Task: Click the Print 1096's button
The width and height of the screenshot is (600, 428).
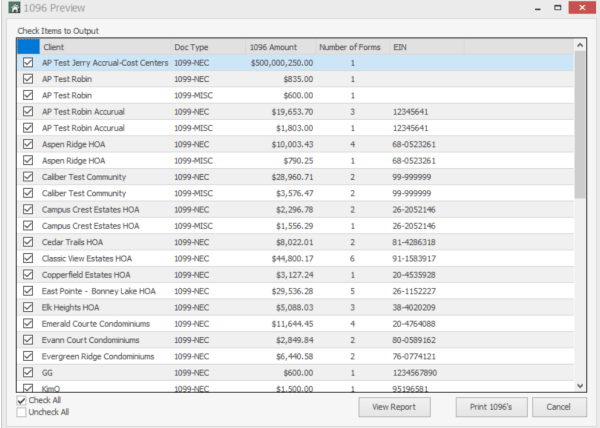Action: tap(491, 407)
